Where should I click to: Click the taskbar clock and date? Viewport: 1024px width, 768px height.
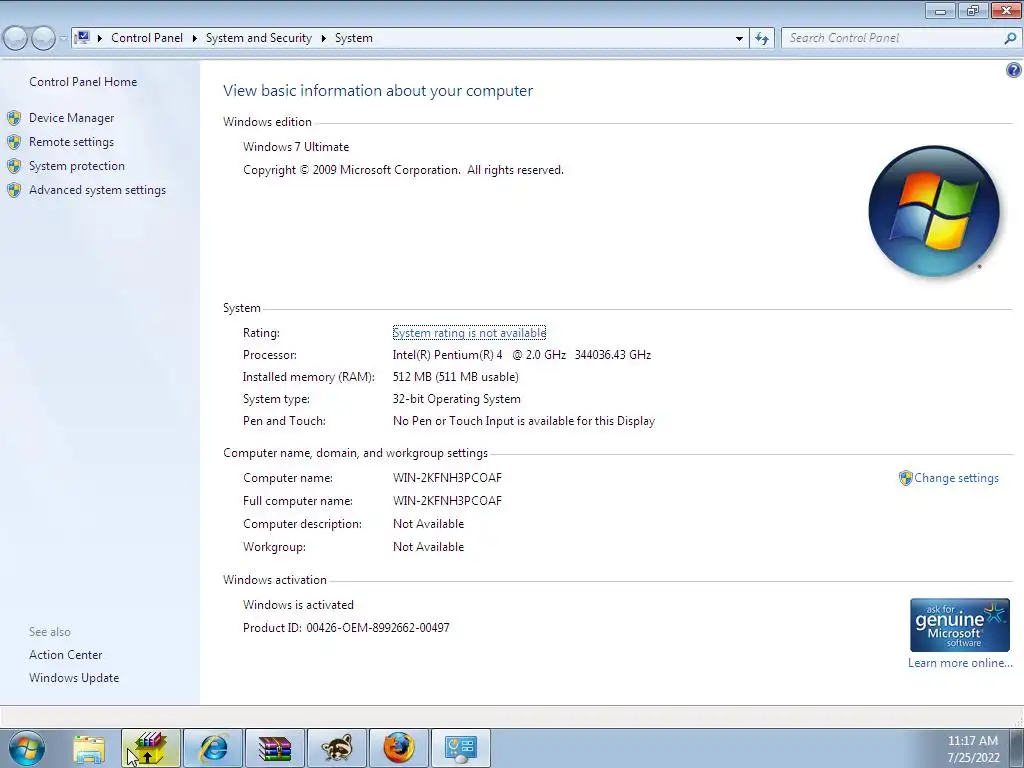(x=973, y=749)
